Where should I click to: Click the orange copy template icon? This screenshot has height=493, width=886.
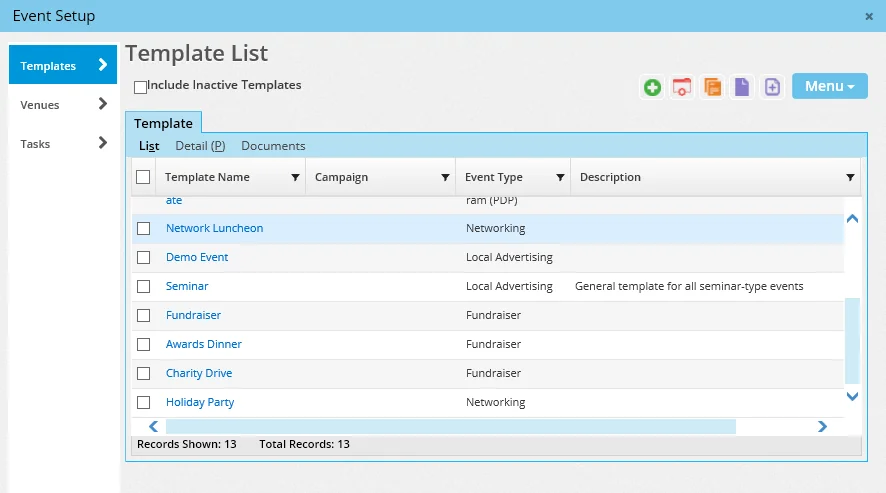(712, 87)
